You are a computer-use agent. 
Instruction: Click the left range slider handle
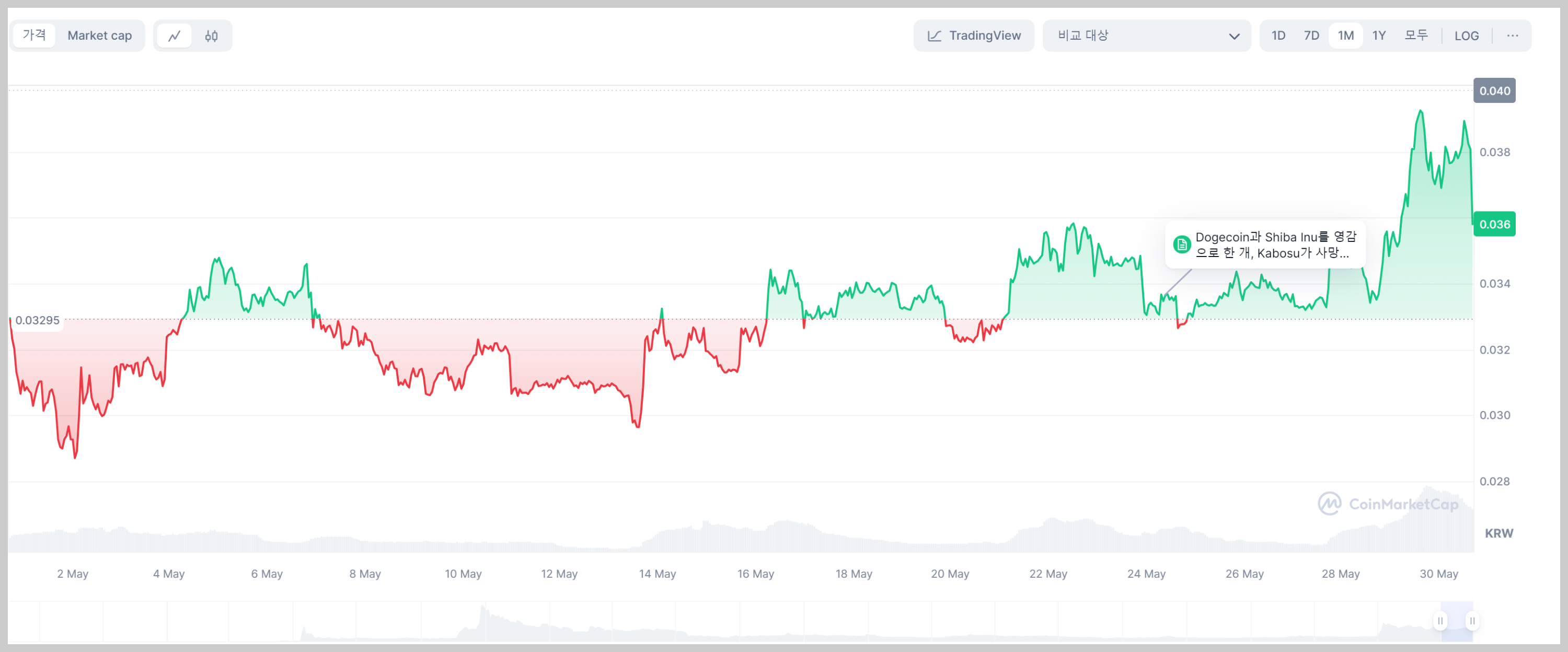pyautogui.click(x=1440, y=620)
